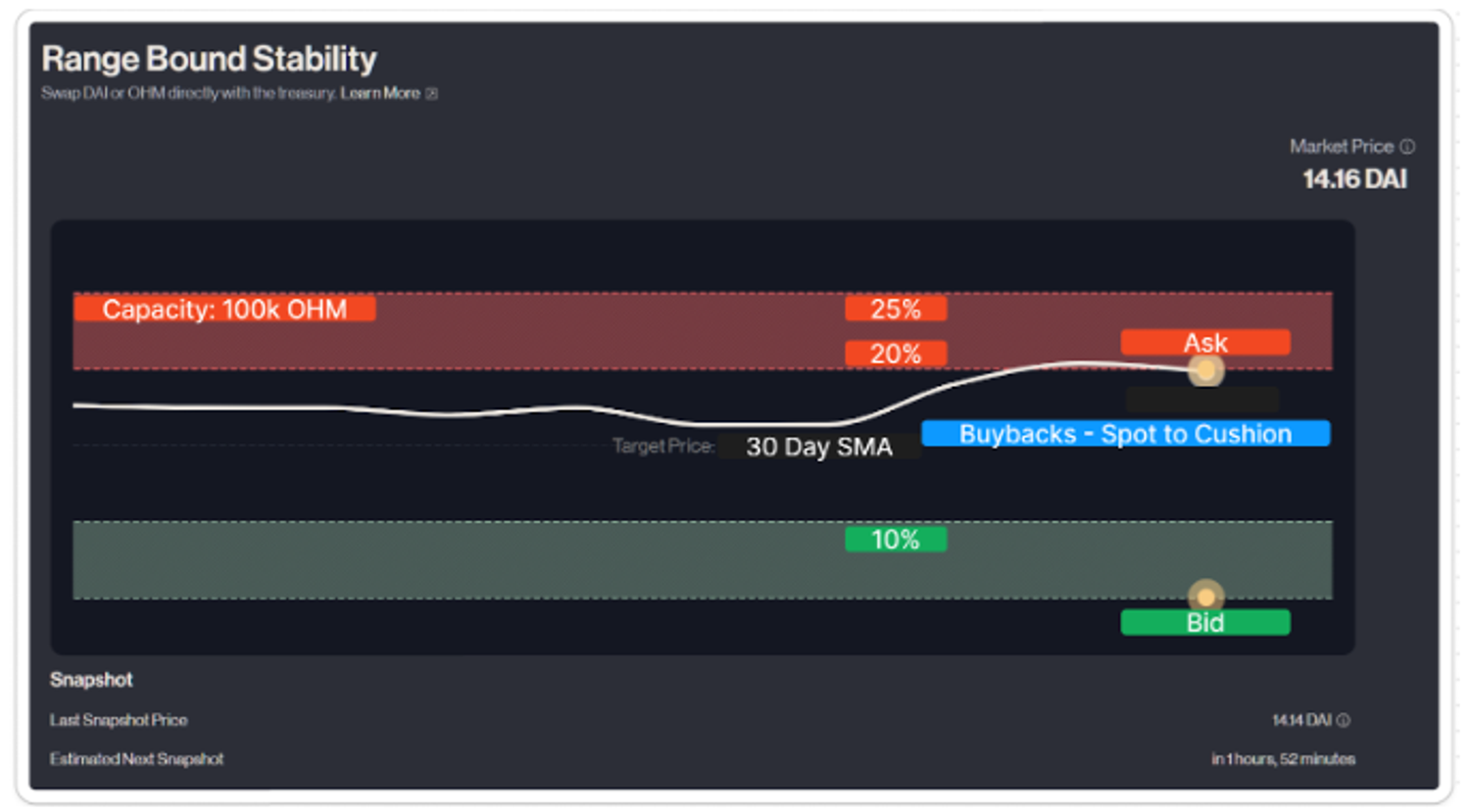Click the Market Price info icon

tap(1407, 147)
